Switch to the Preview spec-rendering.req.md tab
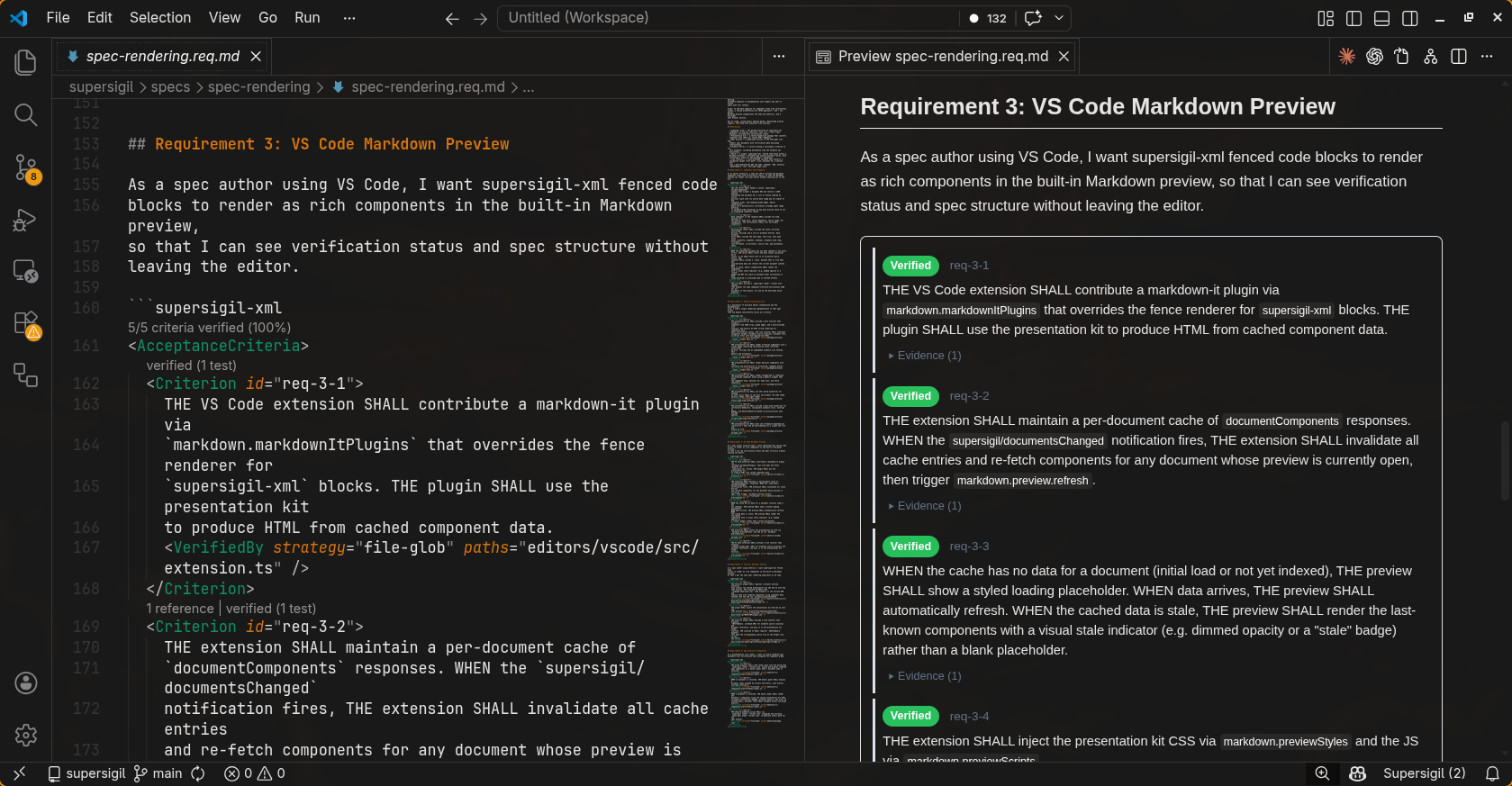The image size is (1512, 786). point(942,57)
